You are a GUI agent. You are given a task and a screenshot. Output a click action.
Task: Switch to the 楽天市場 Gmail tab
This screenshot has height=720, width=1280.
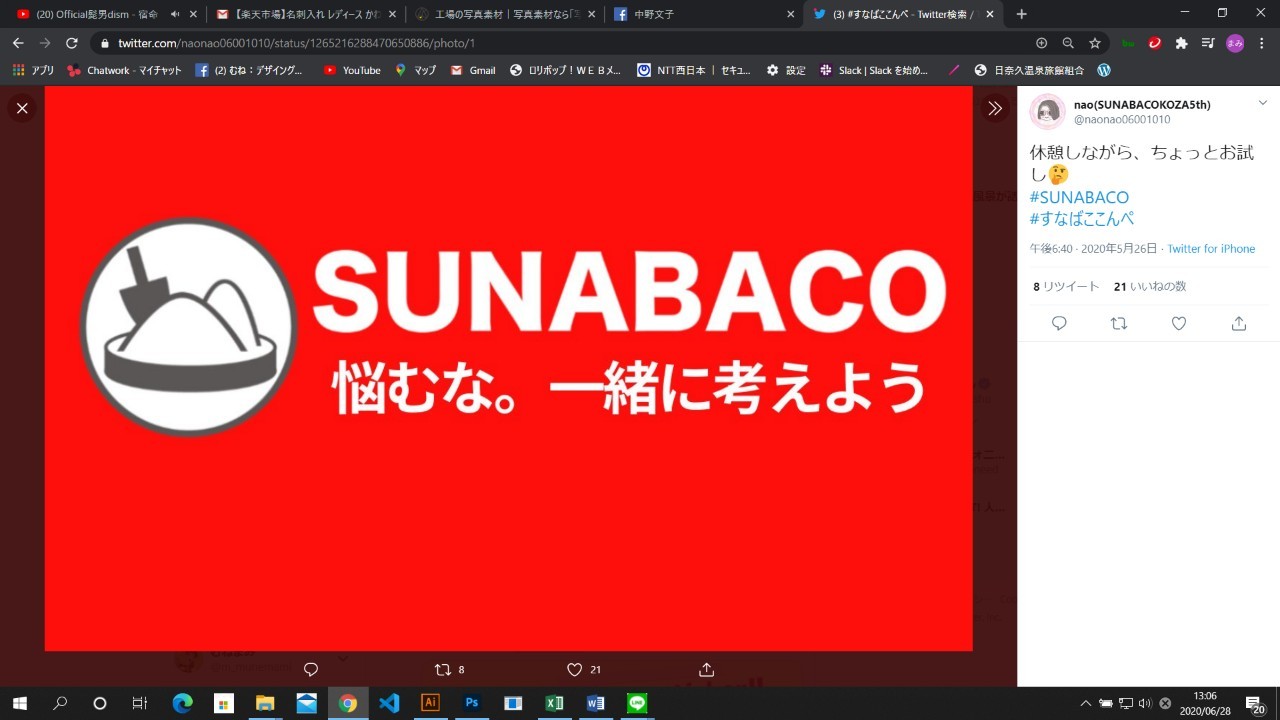305,14
